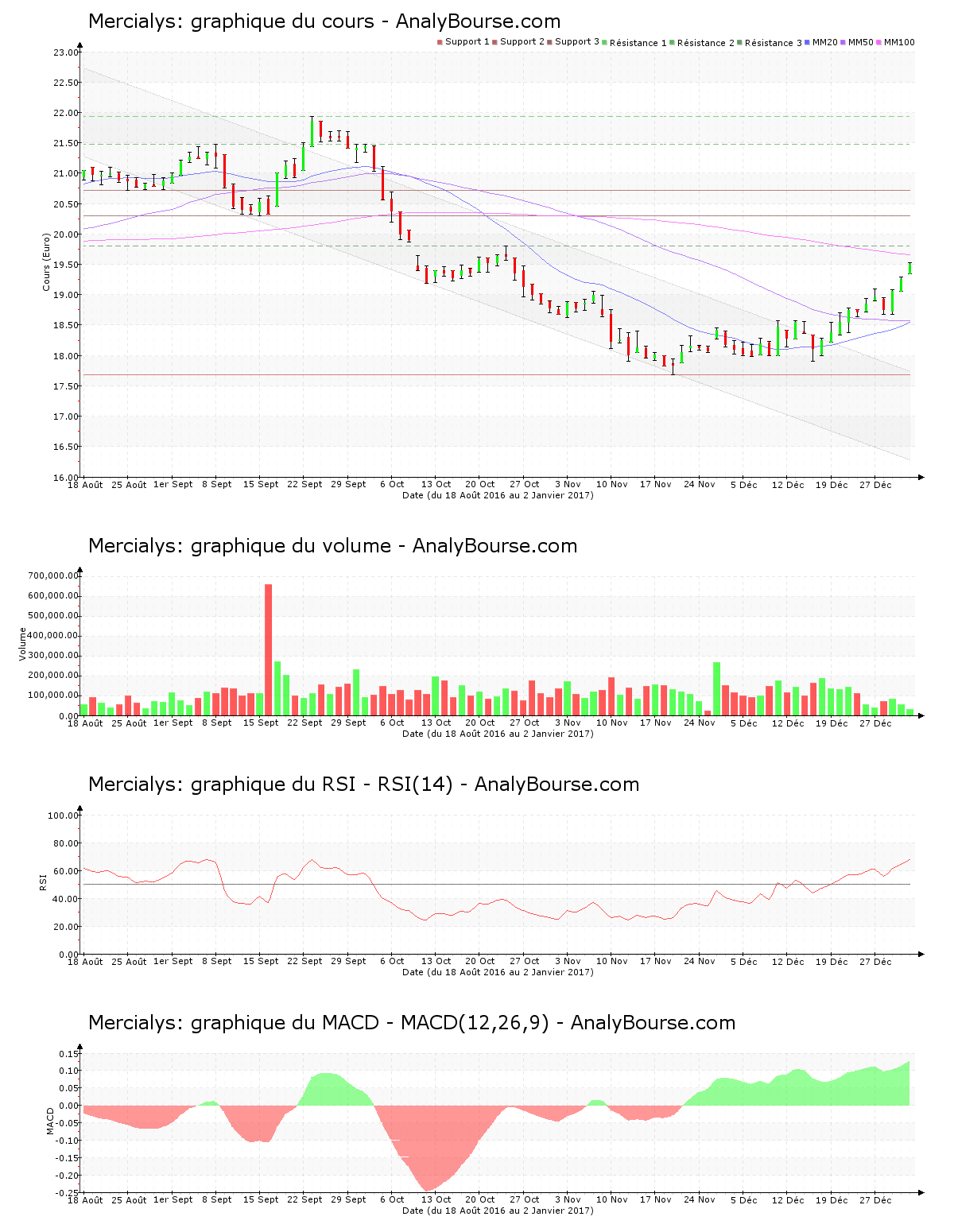Click the Résistance 2 legend marker
Viewport: 954px width, 1232px height.
pos(673,42)
